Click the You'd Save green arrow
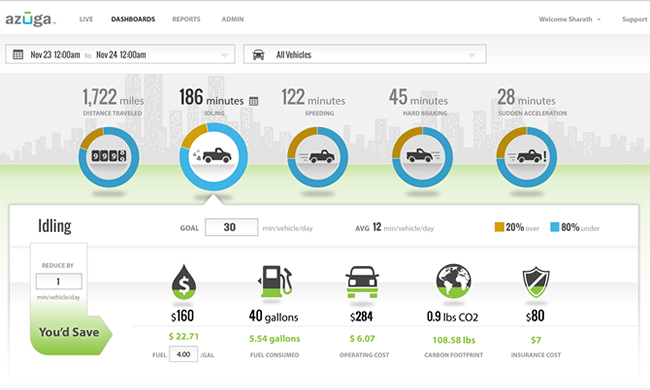 click(x=70, y=334)
